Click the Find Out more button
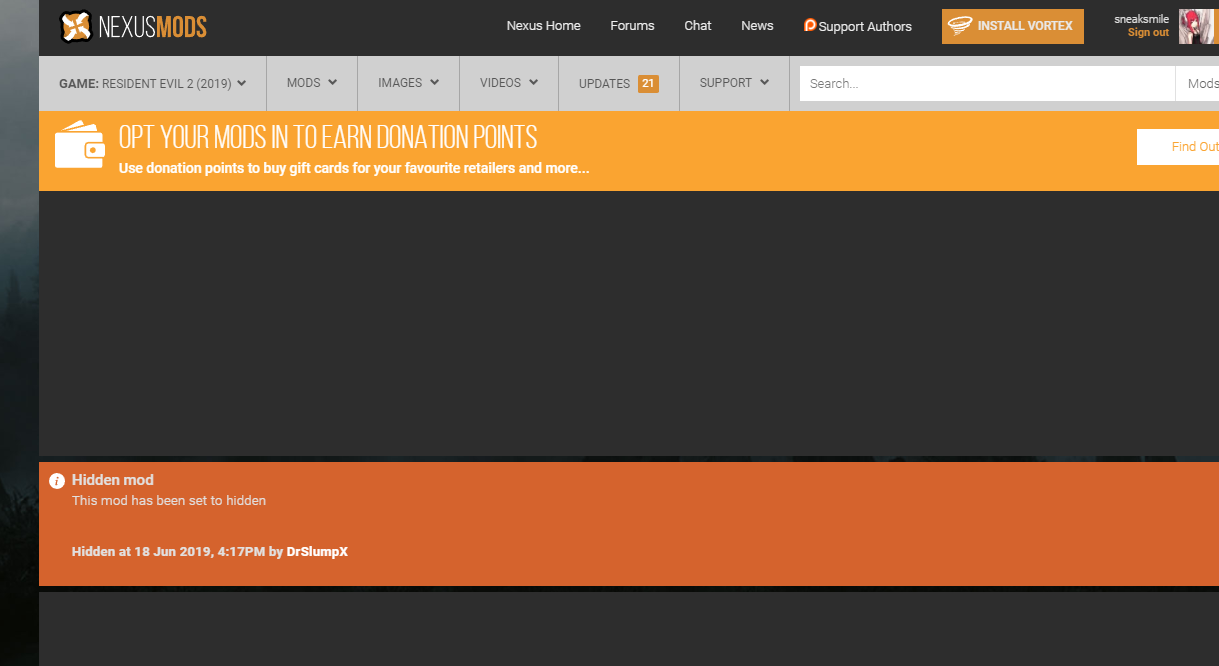This screenshot has width=1219, height=666. (1178, 147)
